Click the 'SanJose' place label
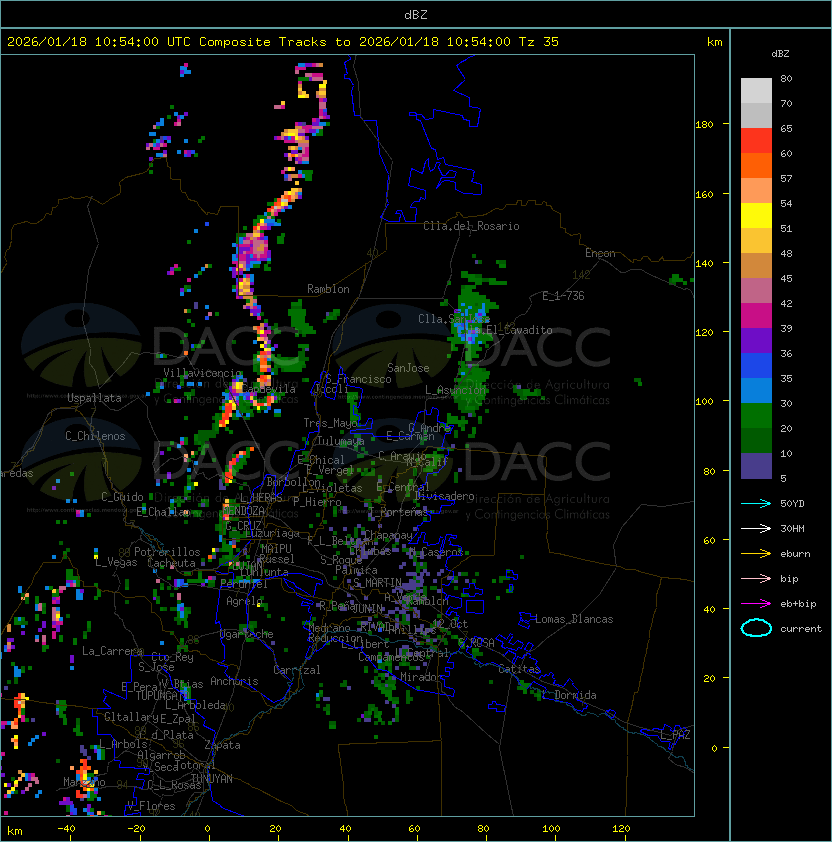Viewport: 832px width, 842px height. pos(408,368)
